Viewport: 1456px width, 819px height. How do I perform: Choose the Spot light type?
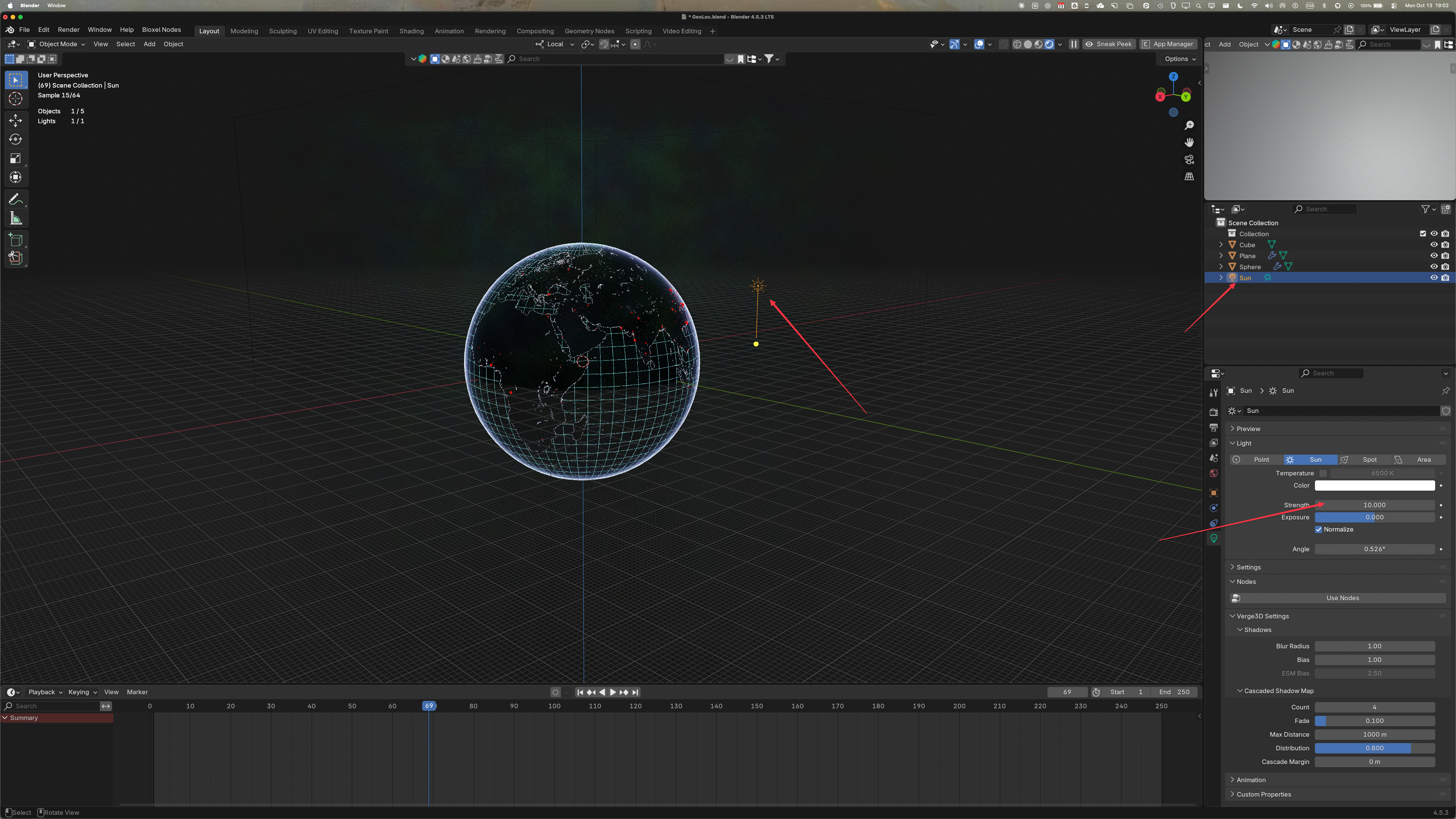pyautogui.click(x=1365, y=460)
